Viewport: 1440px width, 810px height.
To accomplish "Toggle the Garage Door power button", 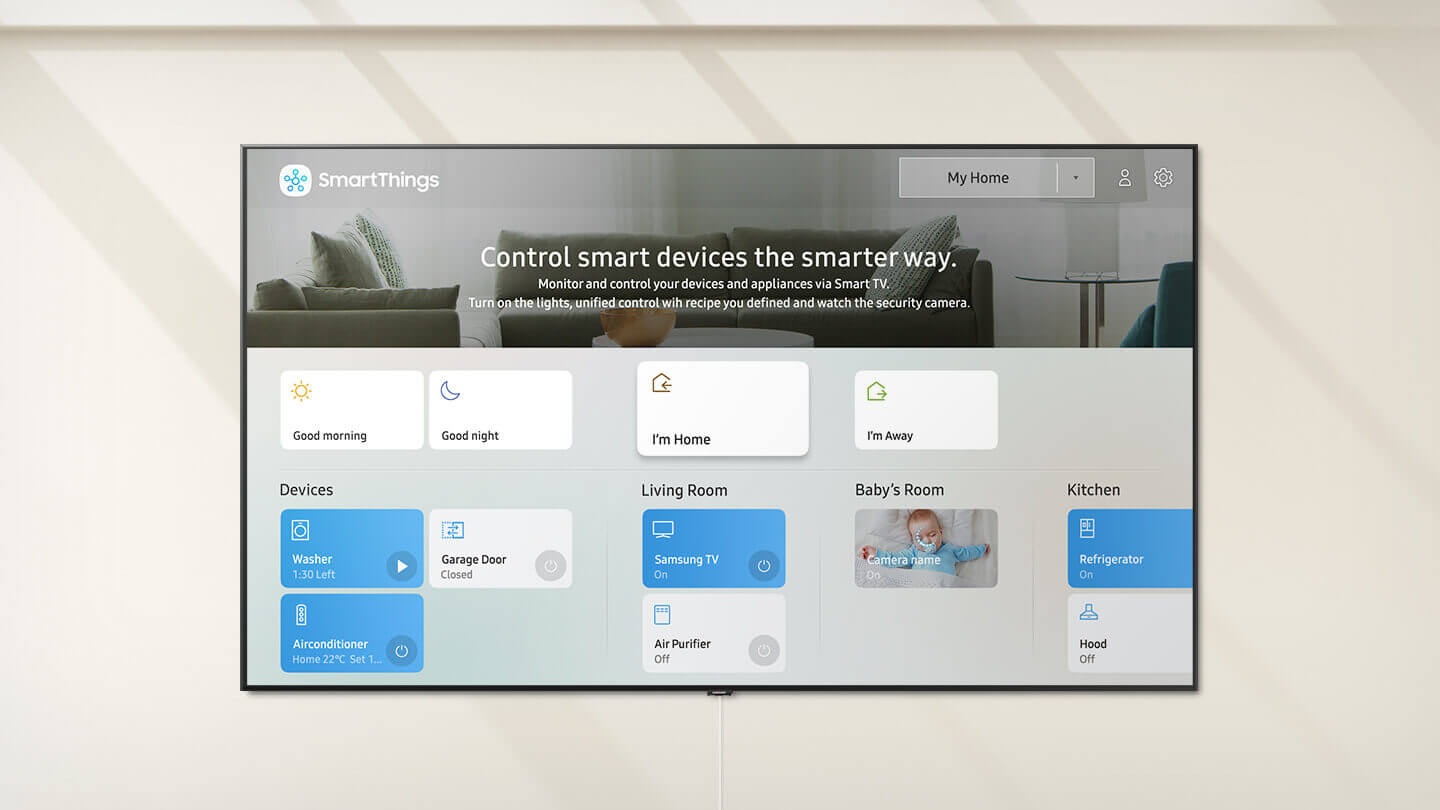I will click(551, 567).
